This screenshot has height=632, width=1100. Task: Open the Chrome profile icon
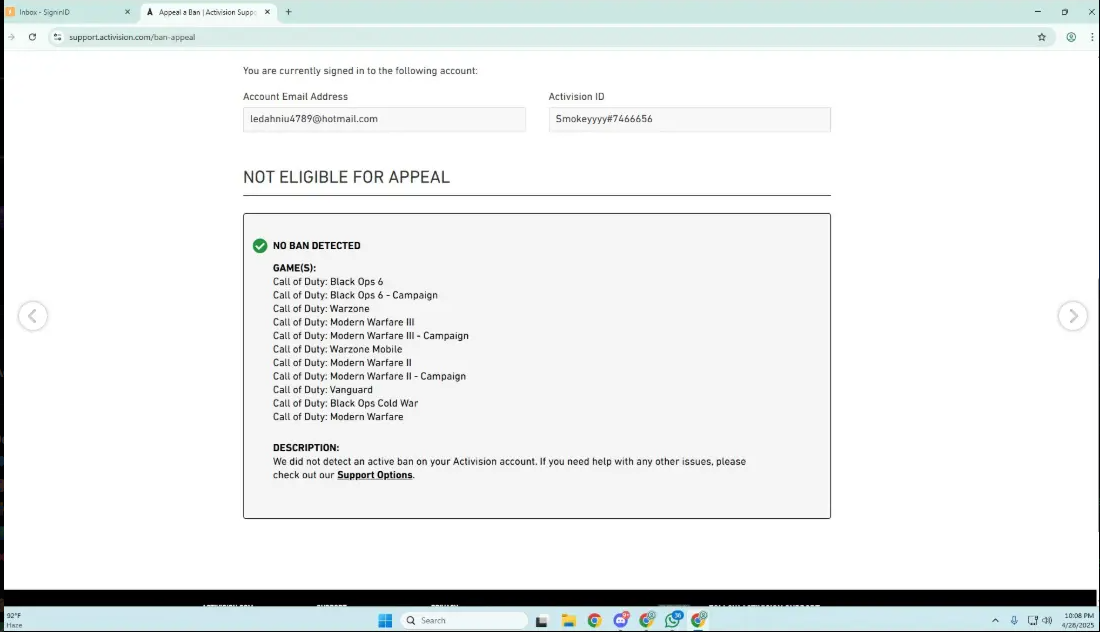[1071, 37]
